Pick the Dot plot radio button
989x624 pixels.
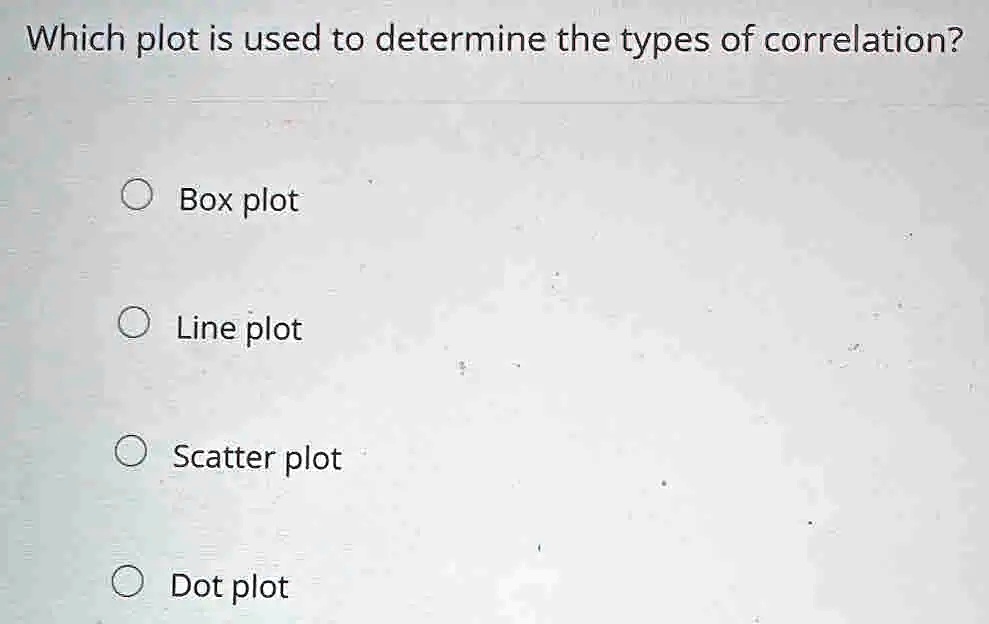[127, 581]
